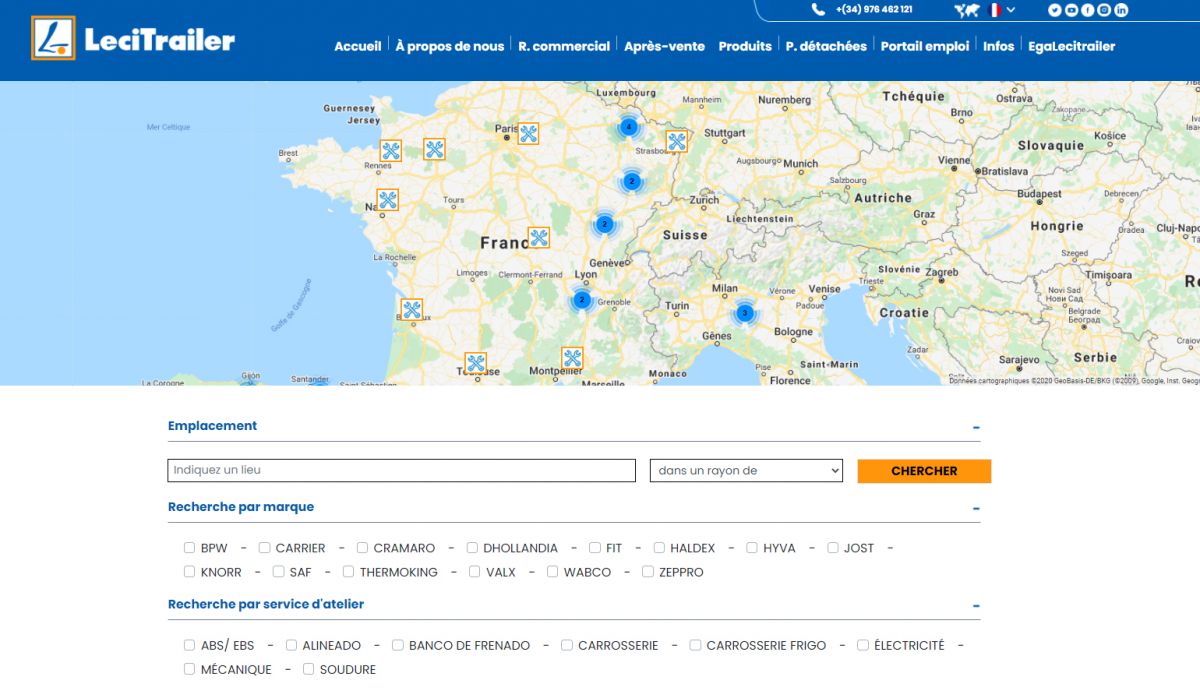Check the DHOLLANDIA brand box

pyautogui.click(x=472, y=548)
